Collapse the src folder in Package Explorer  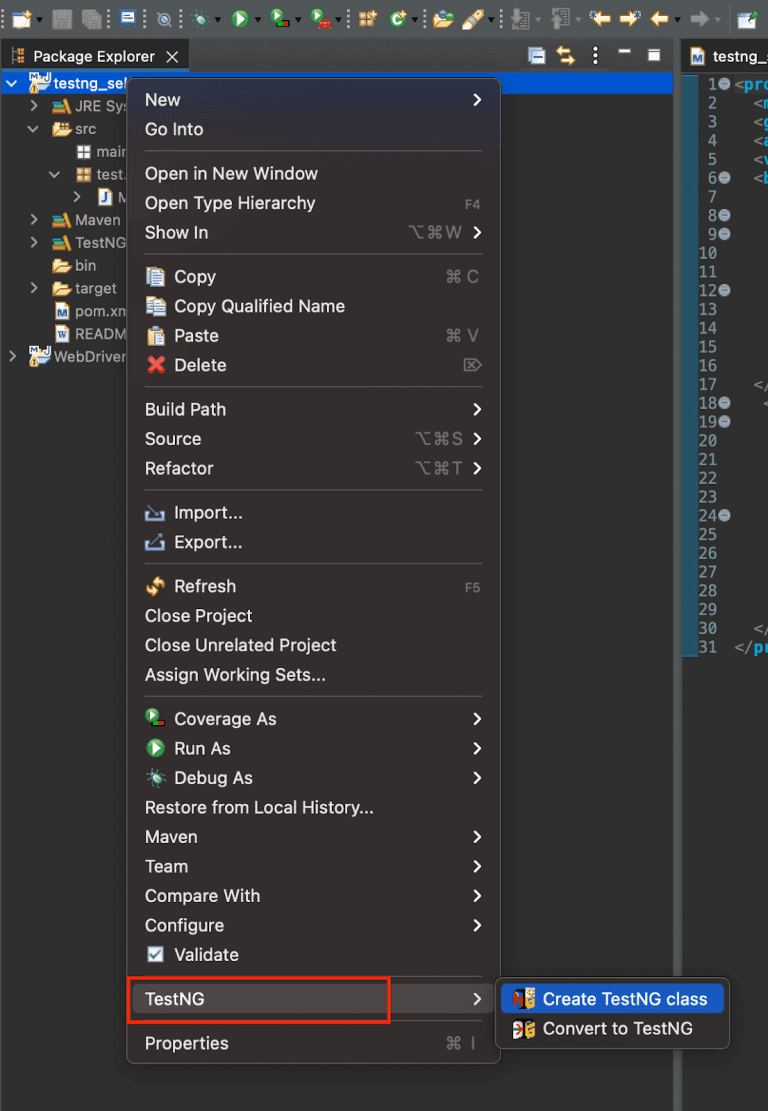click(x=30, y=129)
